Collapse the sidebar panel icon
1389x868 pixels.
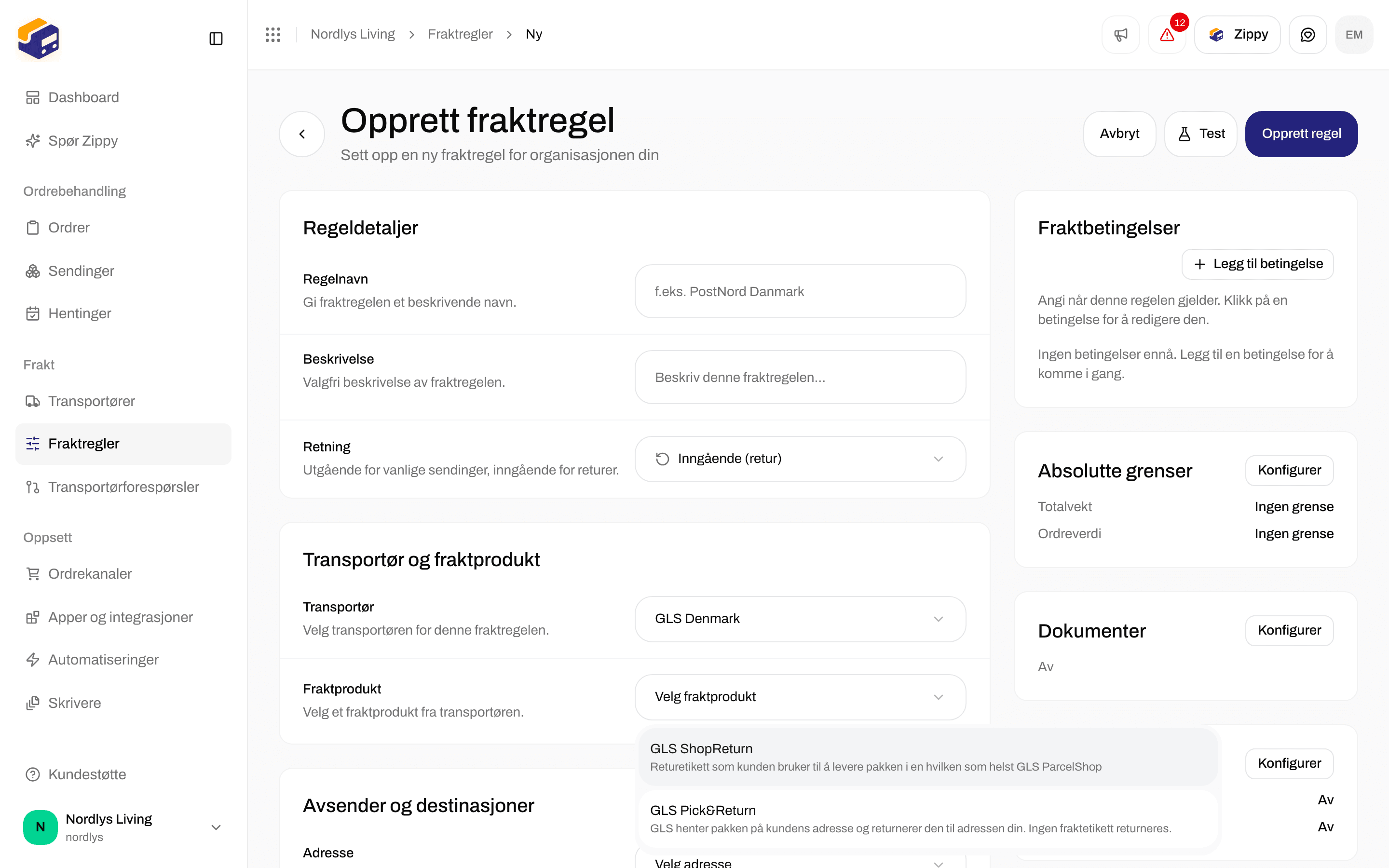coord(216,39)
